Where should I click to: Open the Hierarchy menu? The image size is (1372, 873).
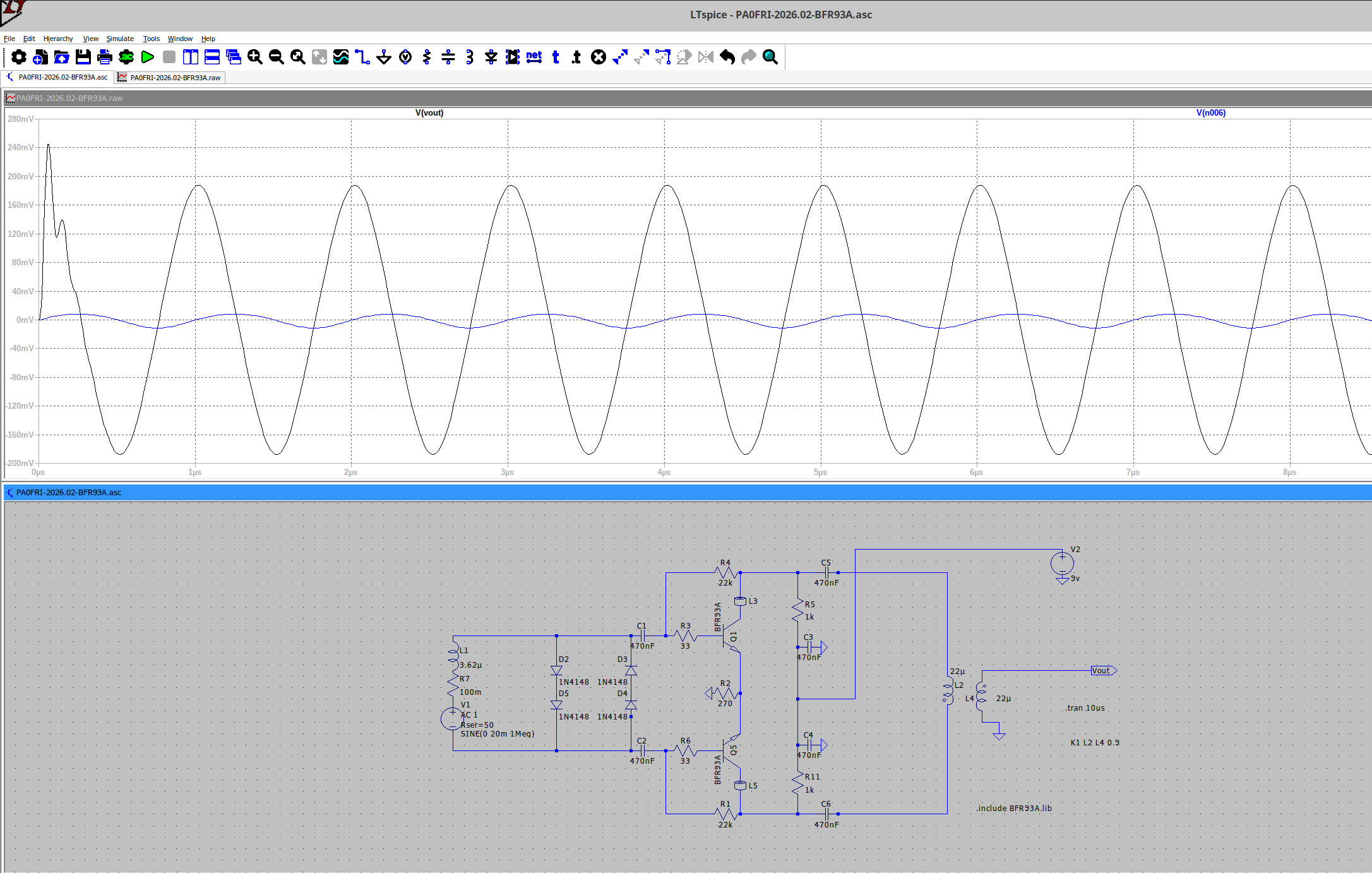pos(58,39)
